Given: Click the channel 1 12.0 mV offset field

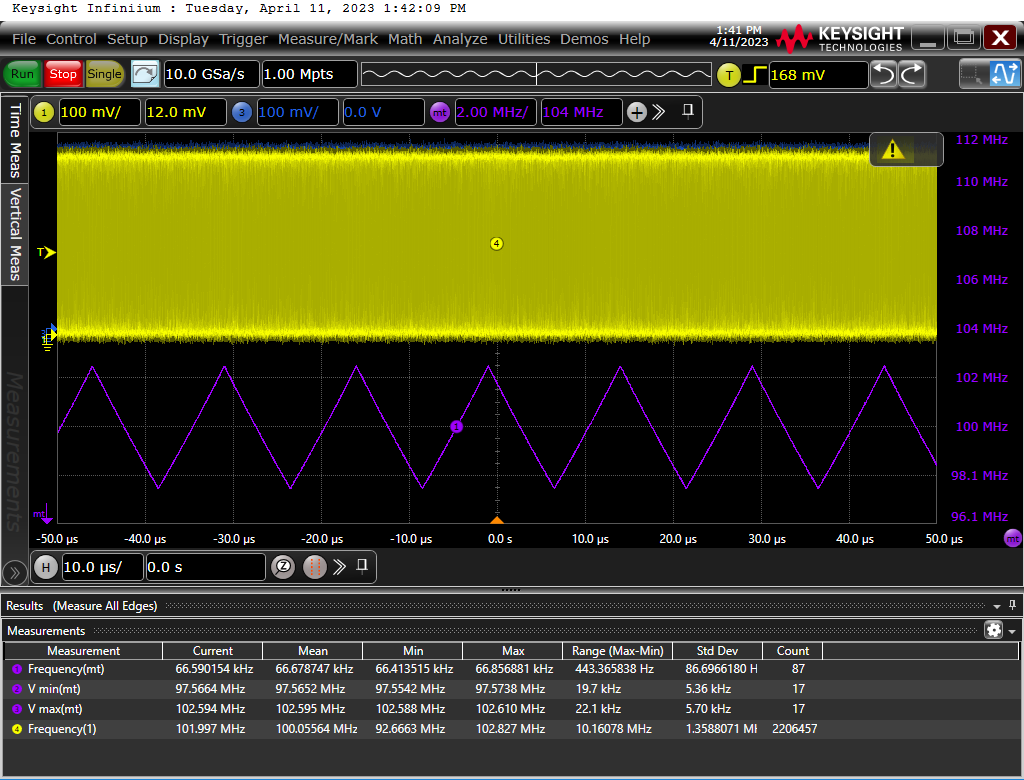Looking at the screenshot, I should coord(185,112).
